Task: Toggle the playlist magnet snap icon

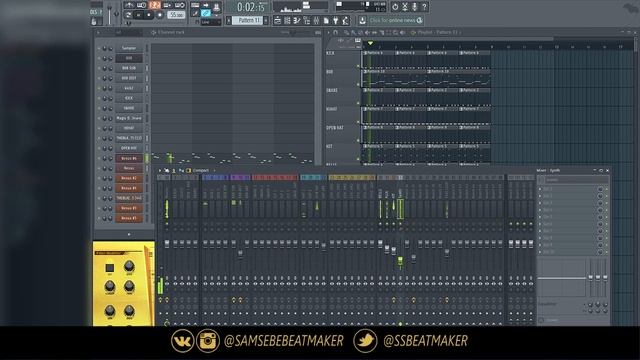Action: coord(336,32)
